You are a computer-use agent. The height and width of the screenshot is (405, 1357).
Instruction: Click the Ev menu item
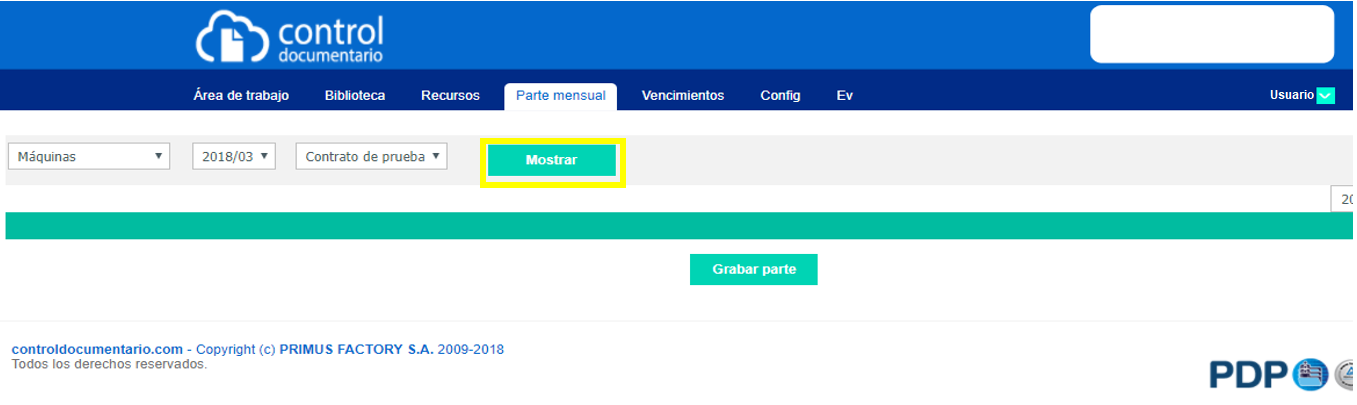click(844, 96)
